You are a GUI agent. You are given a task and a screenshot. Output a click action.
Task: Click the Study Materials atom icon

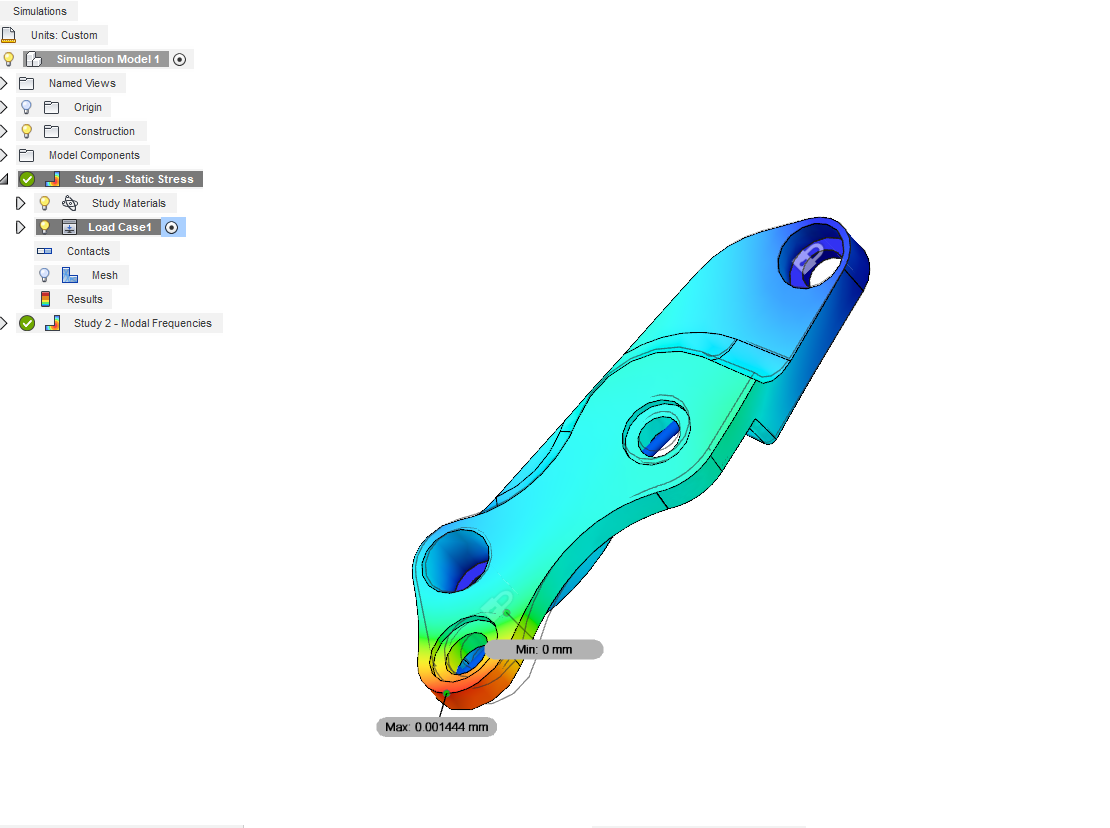pos(70,203)
